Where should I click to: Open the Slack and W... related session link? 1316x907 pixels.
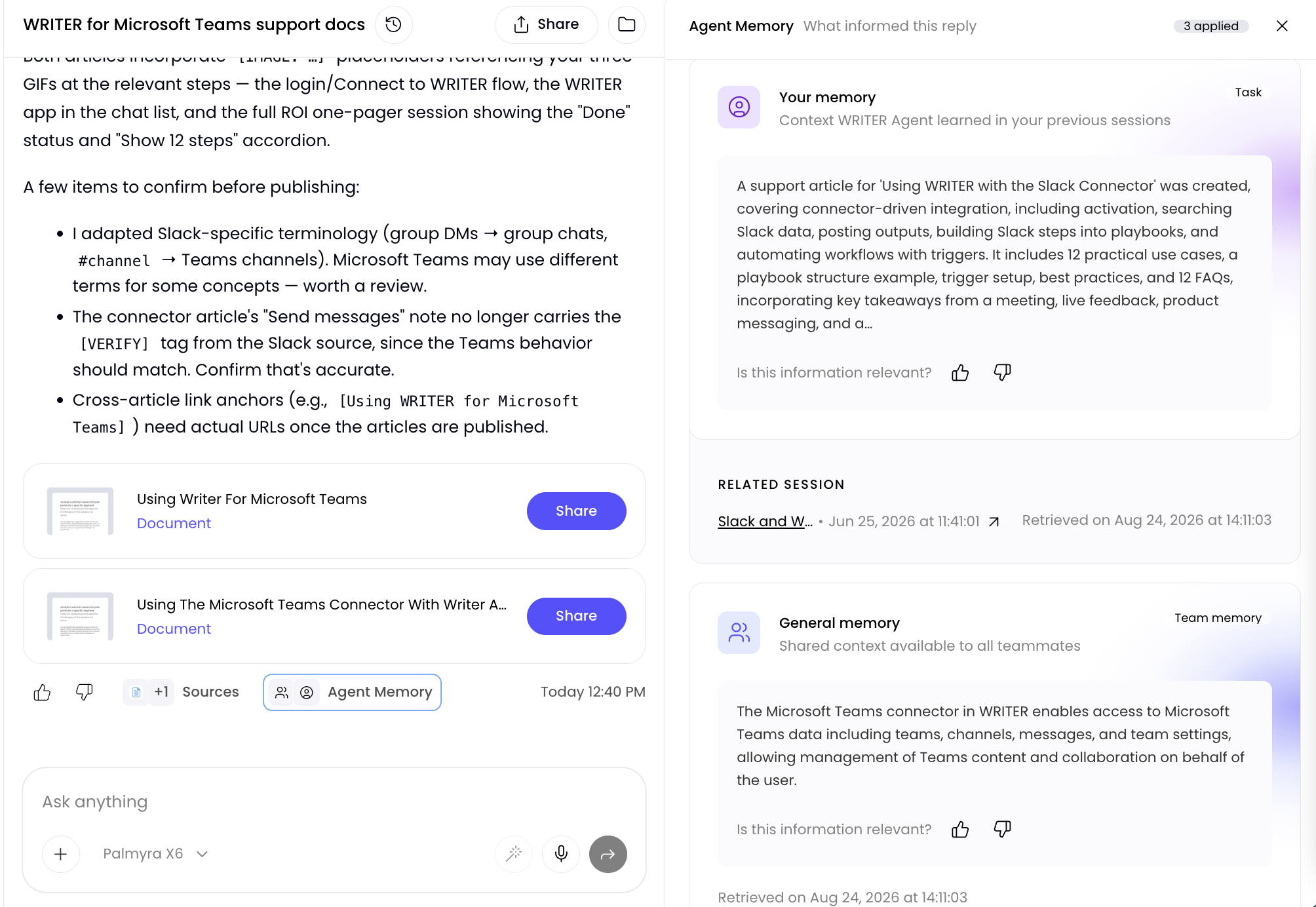click(x=765, y=522)
